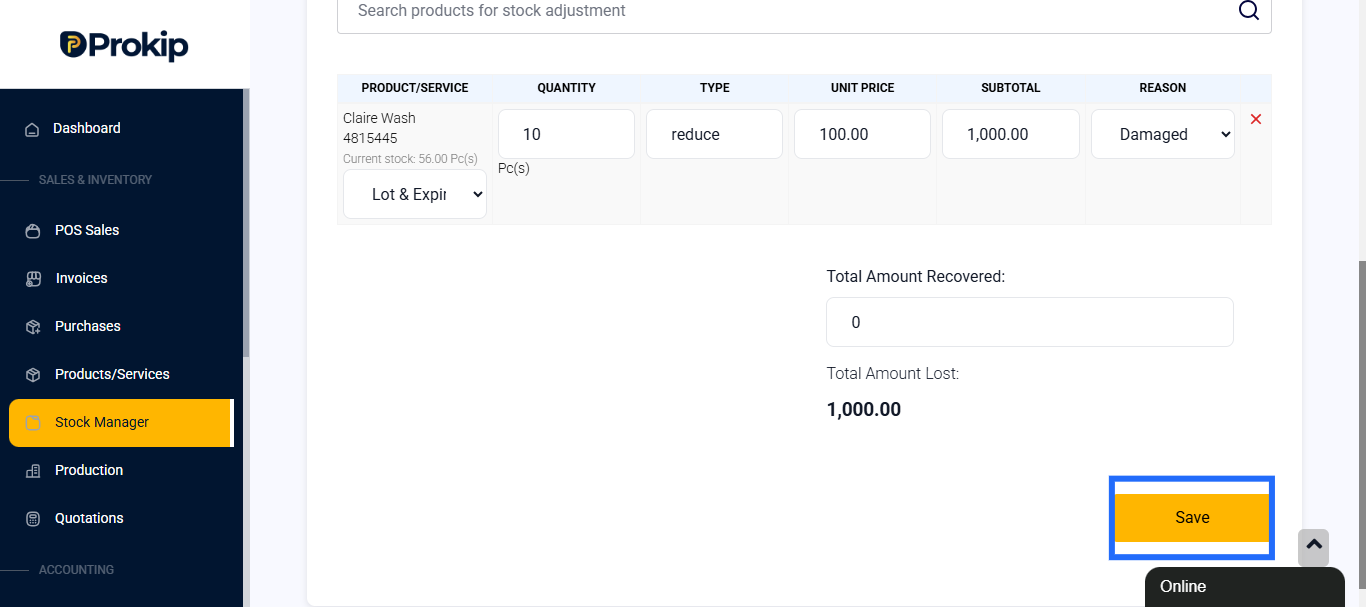
Task: Click the Stock Manager icon
Action: (33, 423)
